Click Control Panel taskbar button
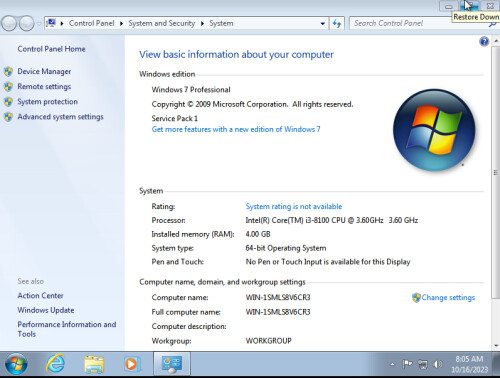Image resolution: width=500 pixels, height=378 pixels. pos(172,364)
